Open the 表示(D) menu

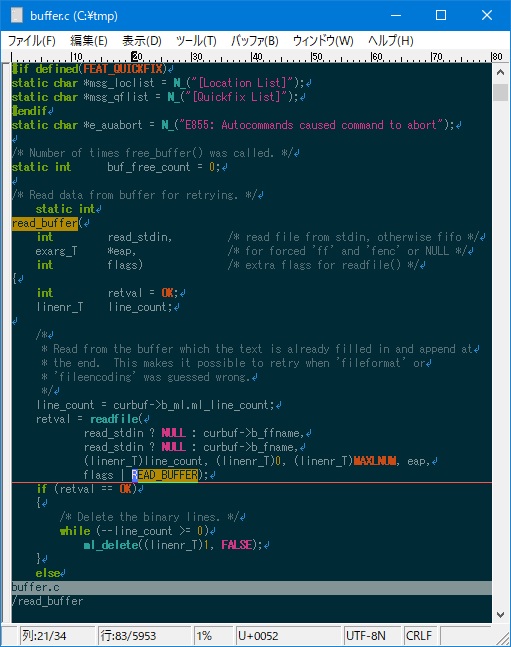tap(142, 40)
